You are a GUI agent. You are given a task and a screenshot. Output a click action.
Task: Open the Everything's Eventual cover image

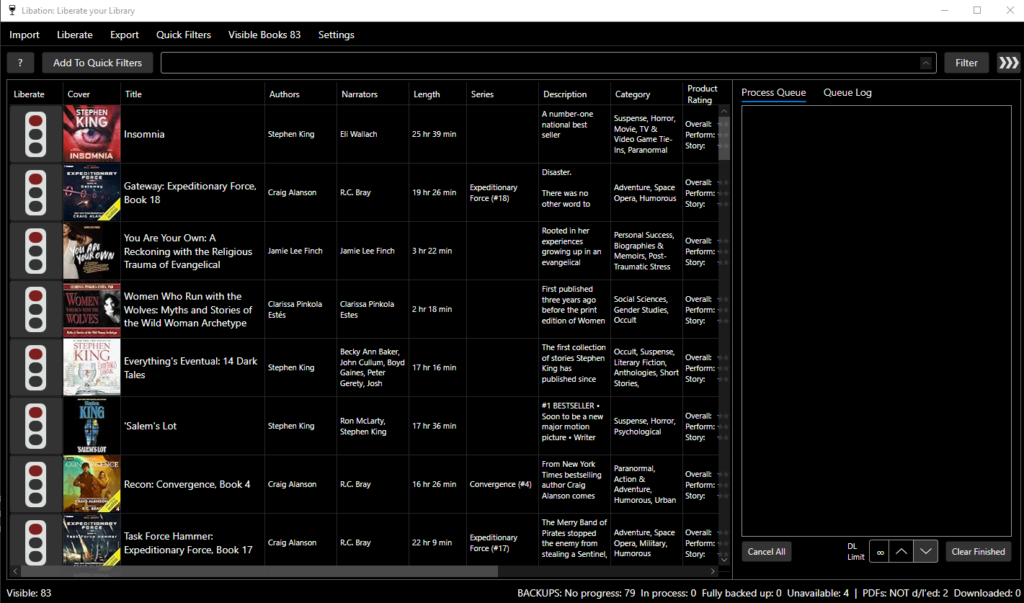click(92, 368)
